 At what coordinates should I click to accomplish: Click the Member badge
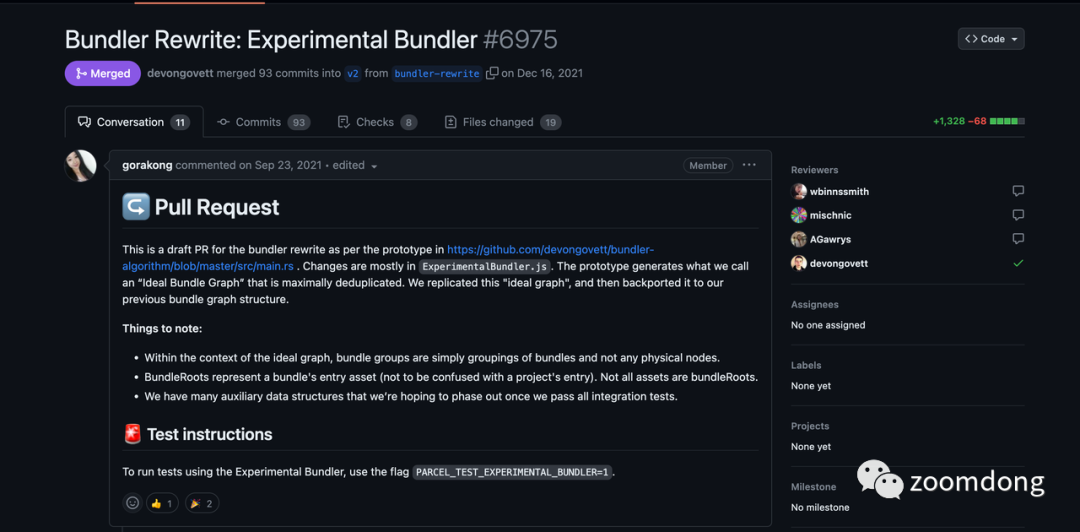pos(708,165)
